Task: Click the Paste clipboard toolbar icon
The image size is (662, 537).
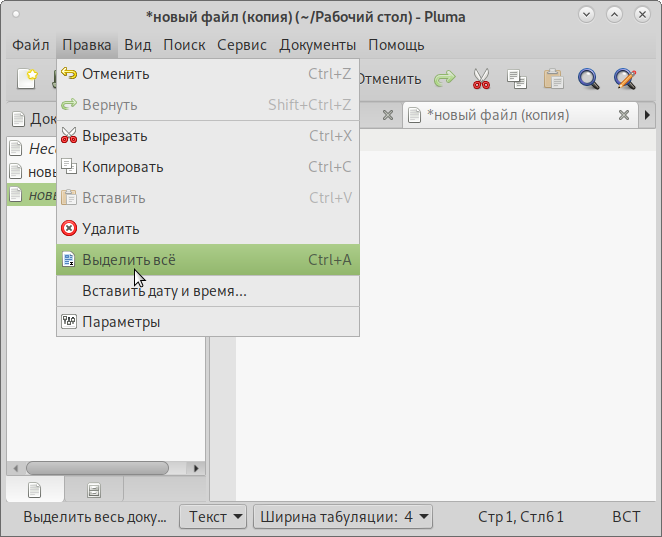Action: point(552,78)
